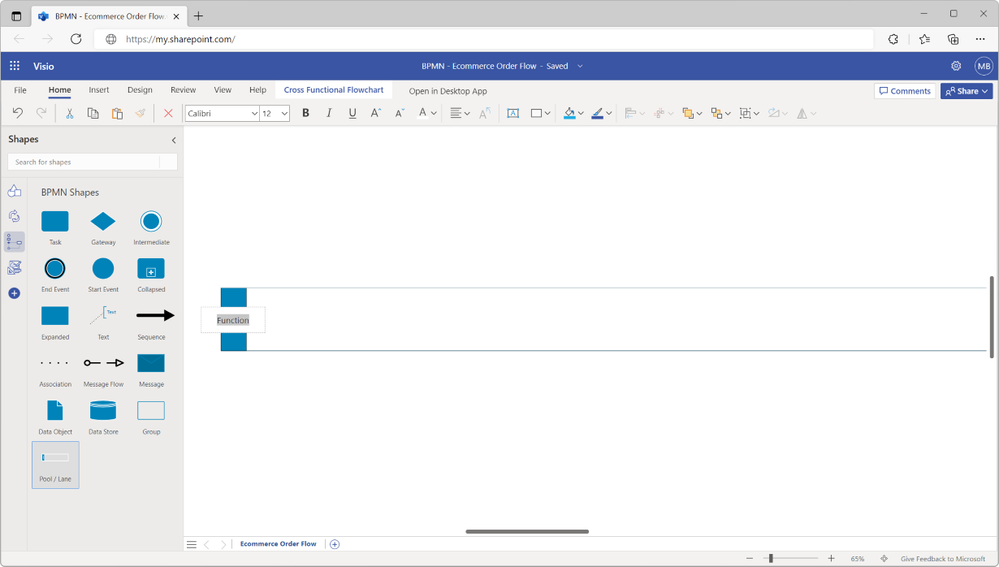
Task: Select the Message Flow connector
Action: pos(103,370)
